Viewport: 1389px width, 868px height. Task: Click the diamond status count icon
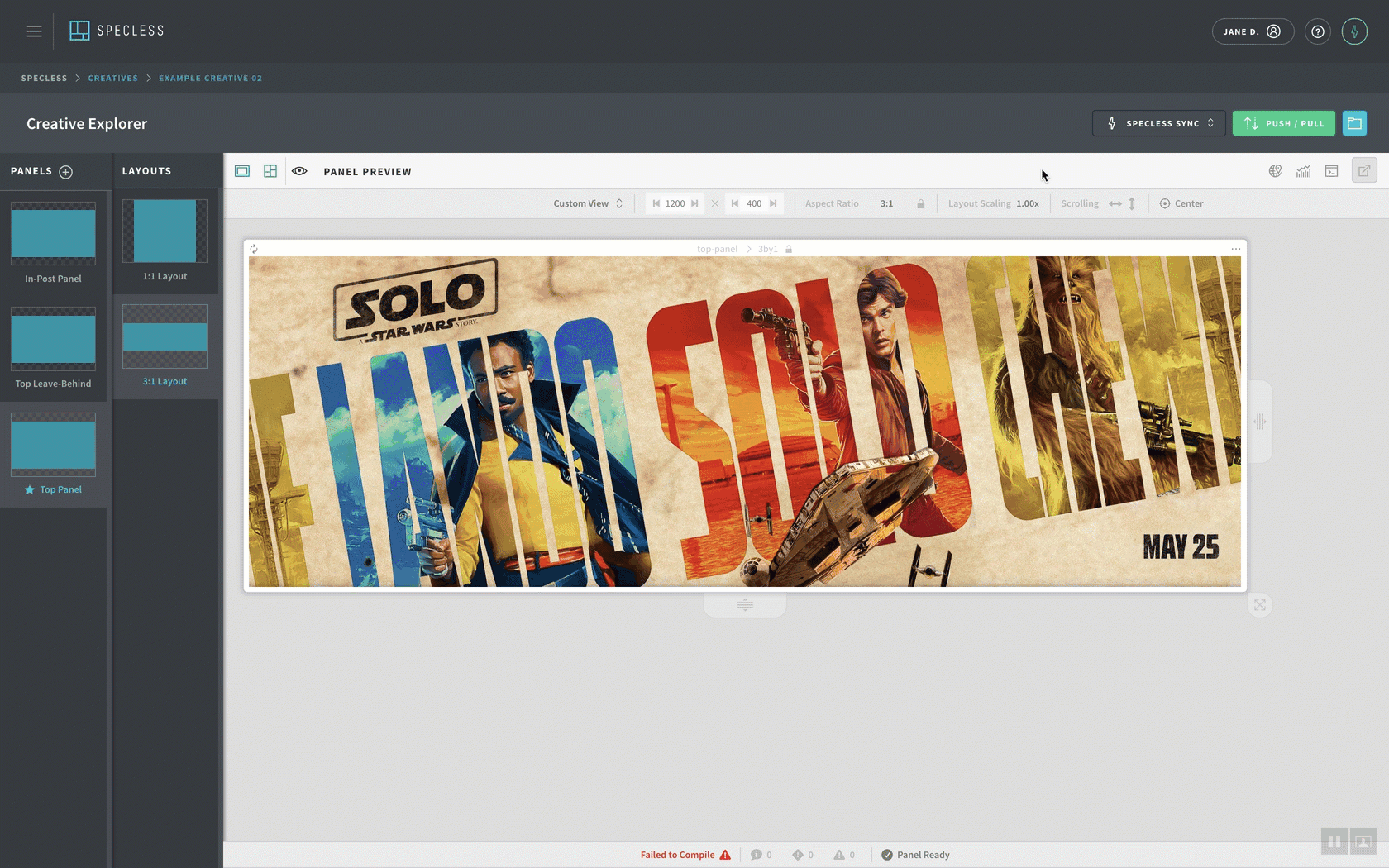click(798, 855)
